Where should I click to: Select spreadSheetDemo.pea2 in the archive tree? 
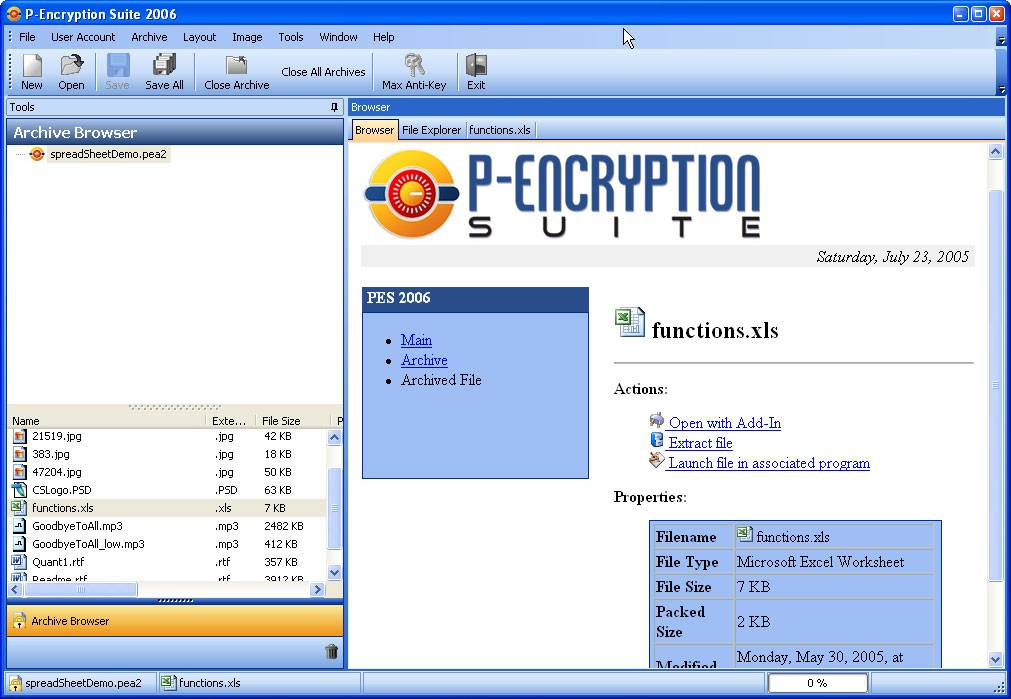(108, 154)
